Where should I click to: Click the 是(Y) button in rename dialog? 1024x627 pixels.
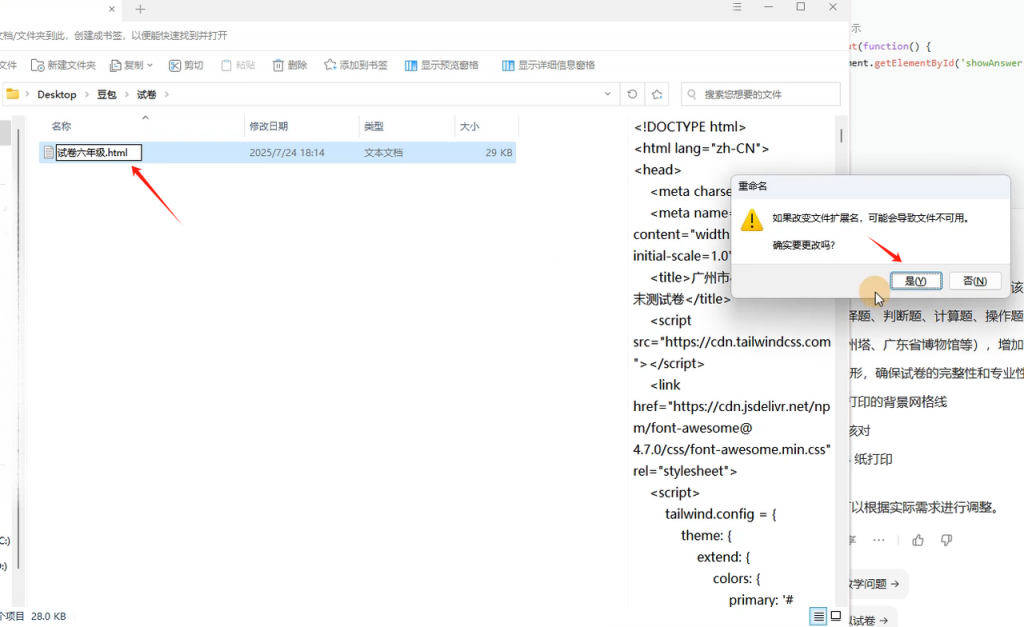pyautogui.click(x=916, y=281)
